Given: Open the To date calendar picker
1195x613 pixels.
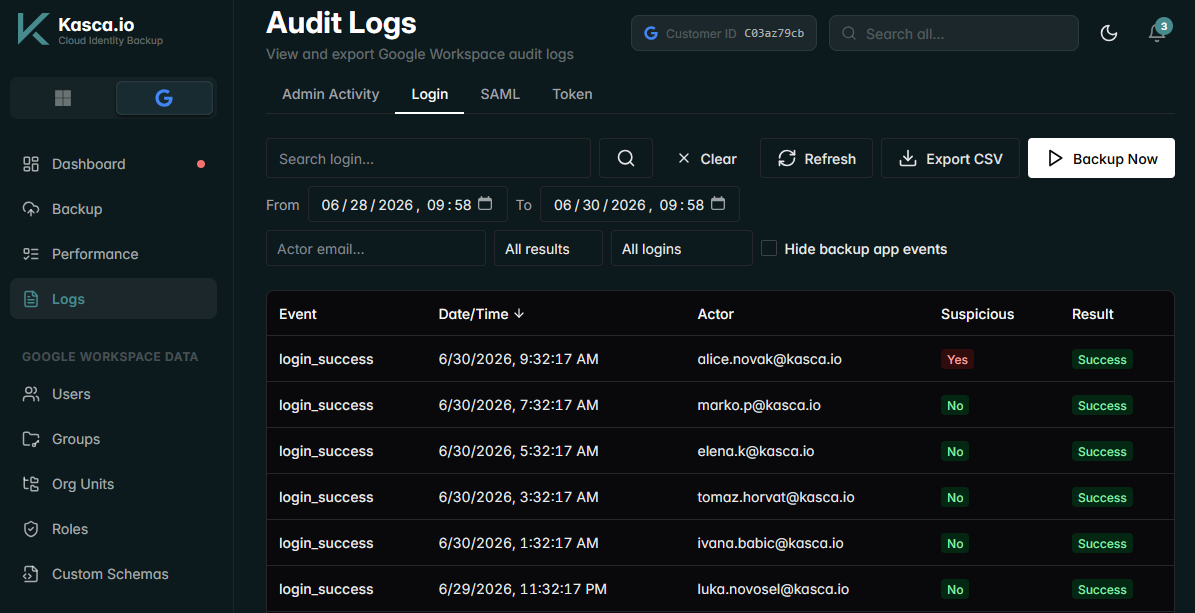Looking at the screenshot, I should click(x=718, y=204).
